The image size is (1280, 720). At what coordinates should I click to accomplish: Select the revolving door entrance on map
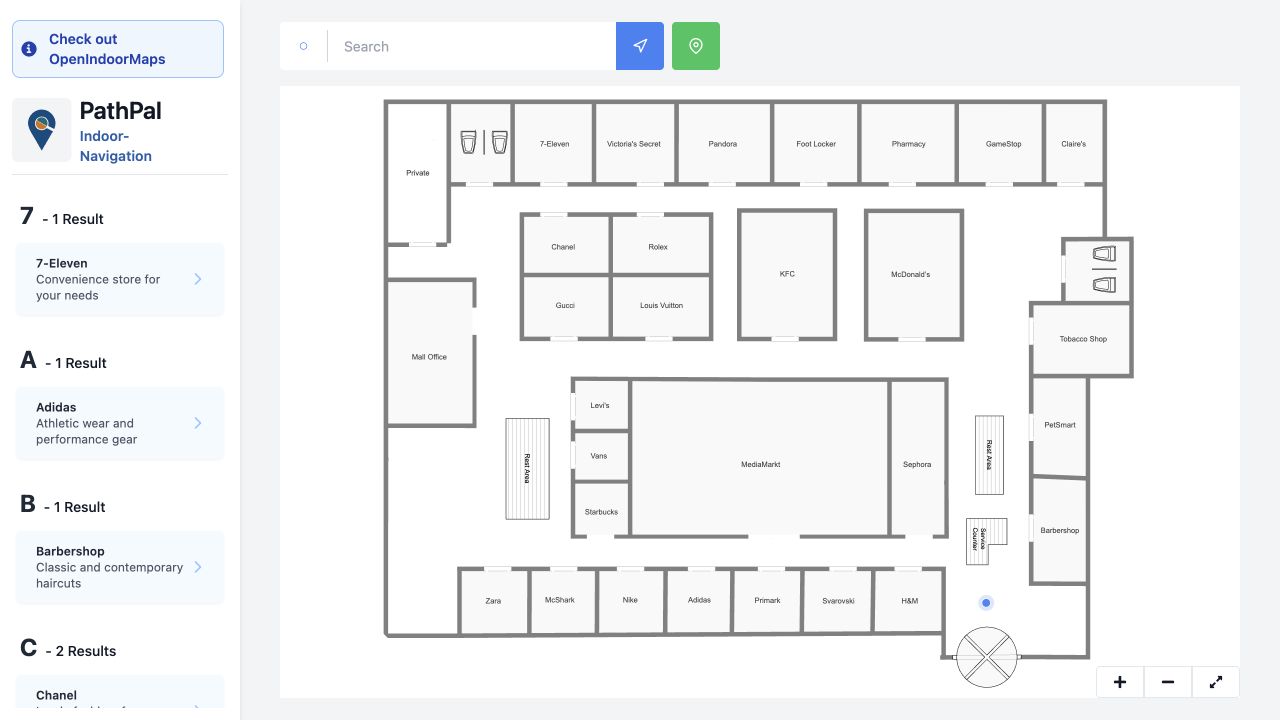(986, 657)
